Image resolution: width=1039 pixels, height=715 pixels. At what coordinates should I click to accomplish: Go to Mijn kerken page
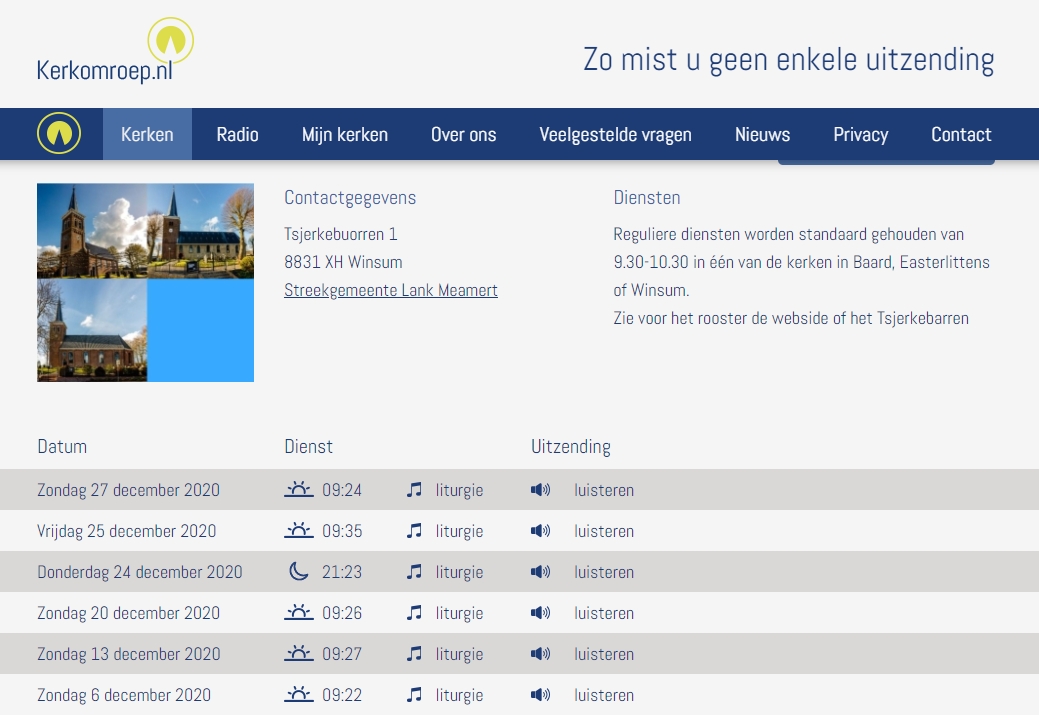tap(345, 134)
